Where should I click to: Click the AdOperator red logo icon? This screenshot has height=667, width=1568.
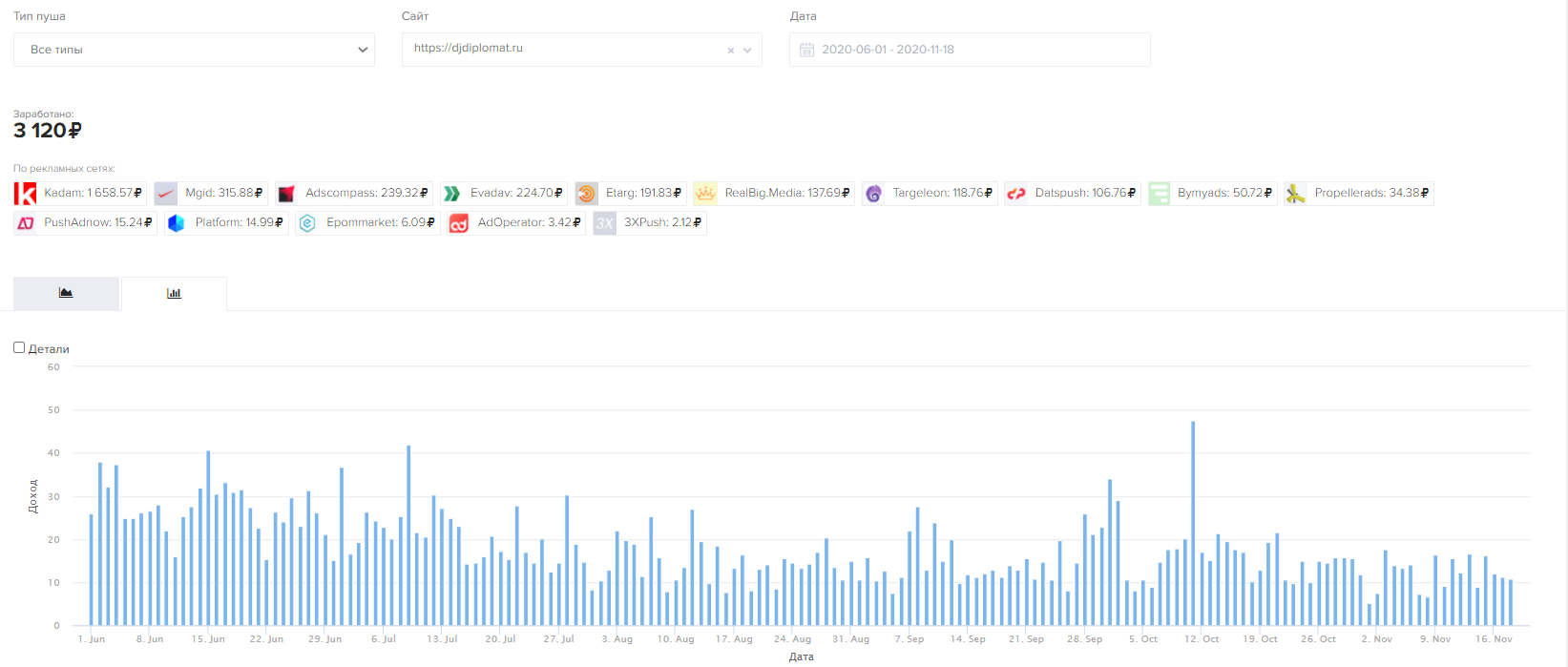(x=459, y=223)
